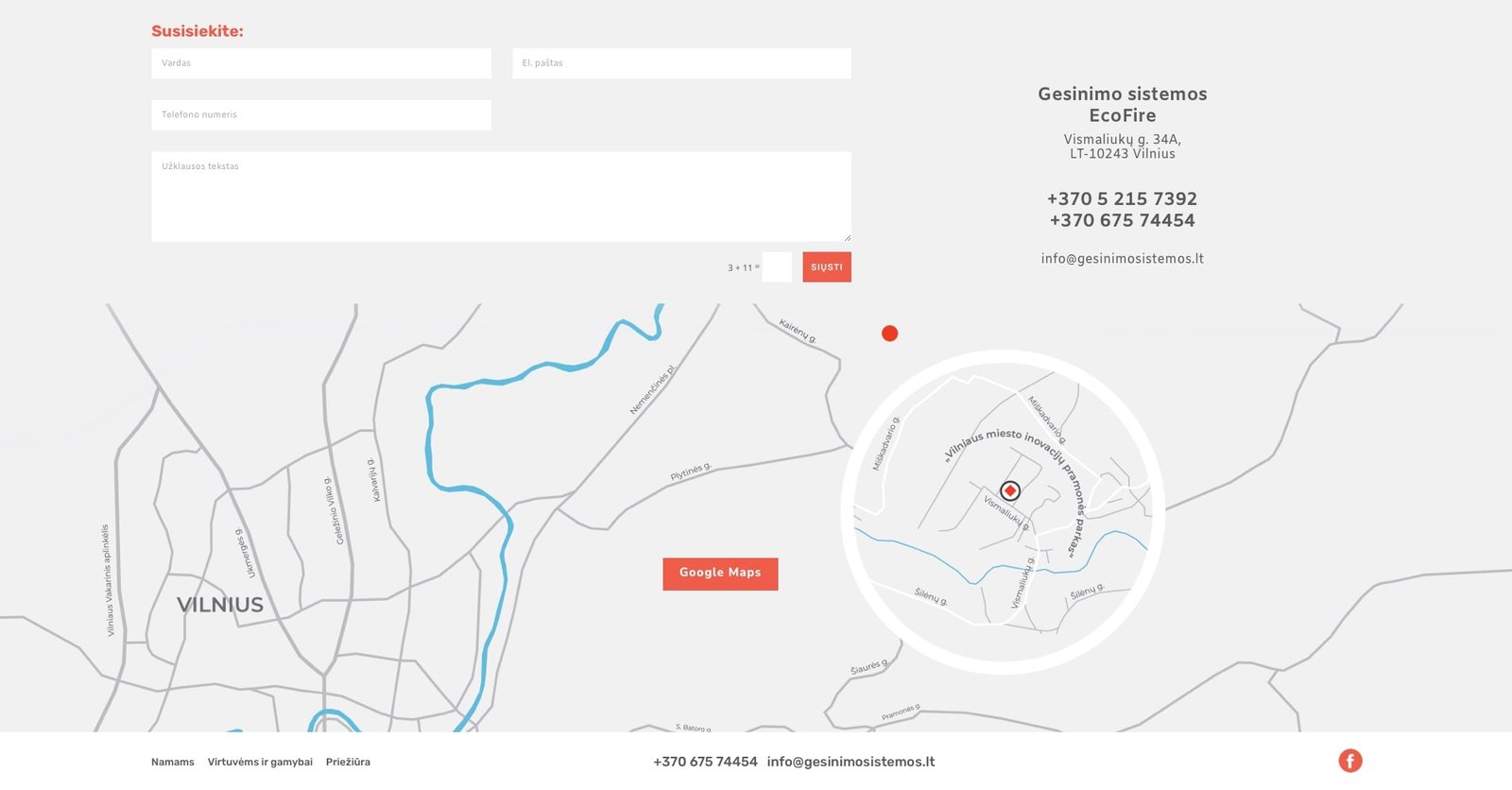Open the Facebook page icon in footer

(1350, 761)
